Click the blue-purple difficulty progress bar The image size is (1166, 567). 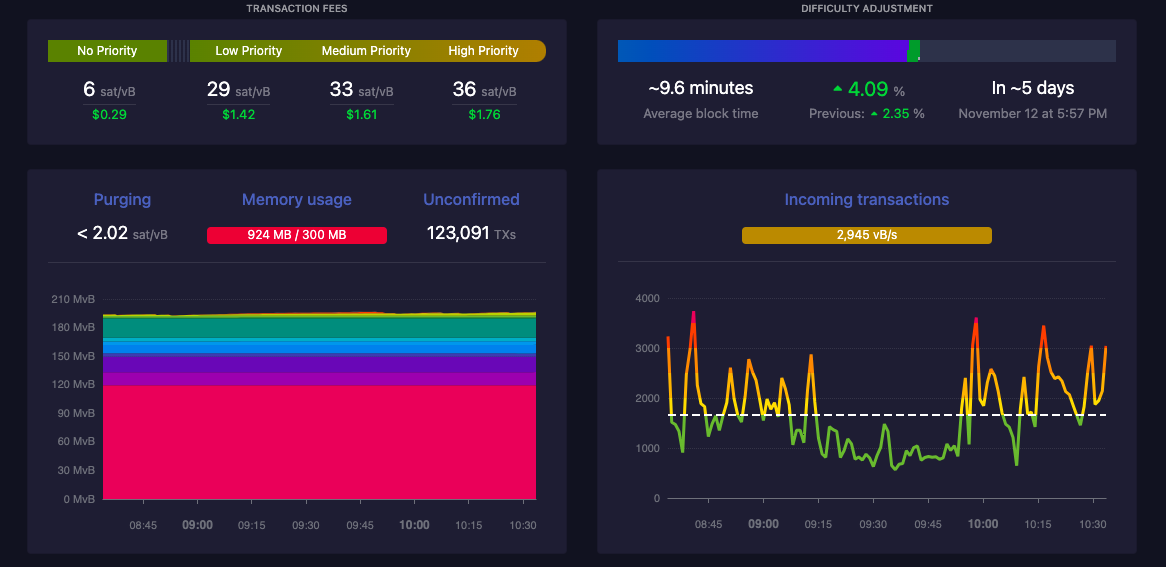pos(760,51)
